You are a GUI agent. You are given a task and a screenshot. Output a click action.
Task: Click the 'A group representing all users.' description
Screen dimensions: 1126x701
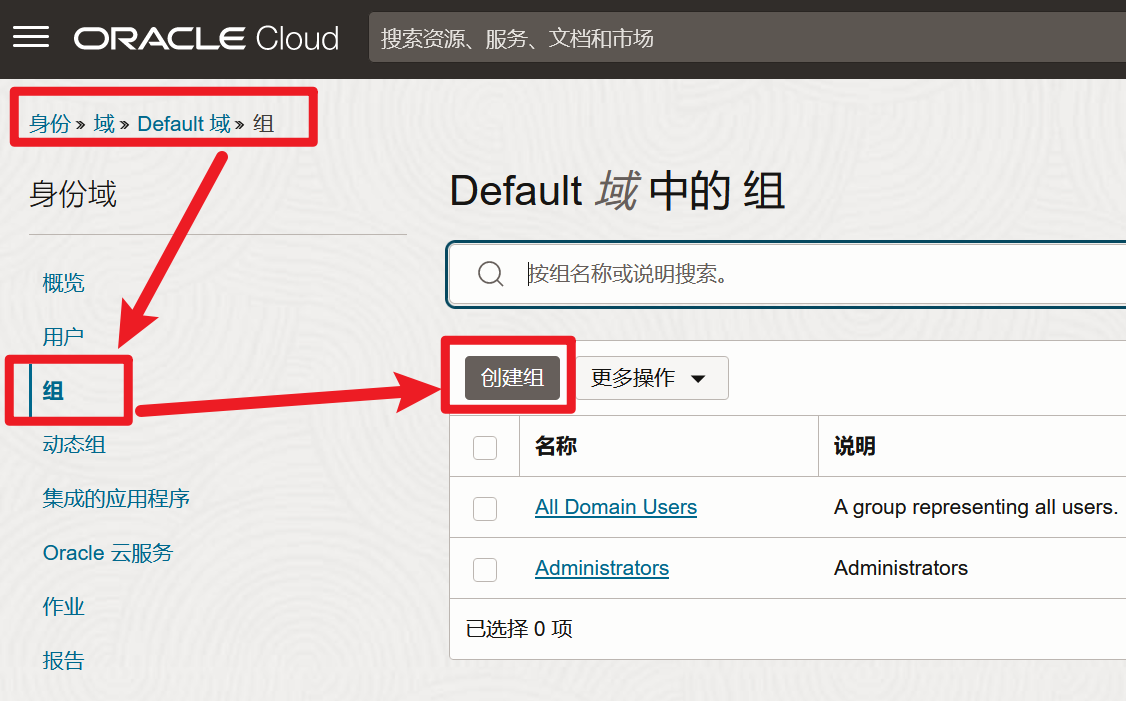click(x=976, y=507)
